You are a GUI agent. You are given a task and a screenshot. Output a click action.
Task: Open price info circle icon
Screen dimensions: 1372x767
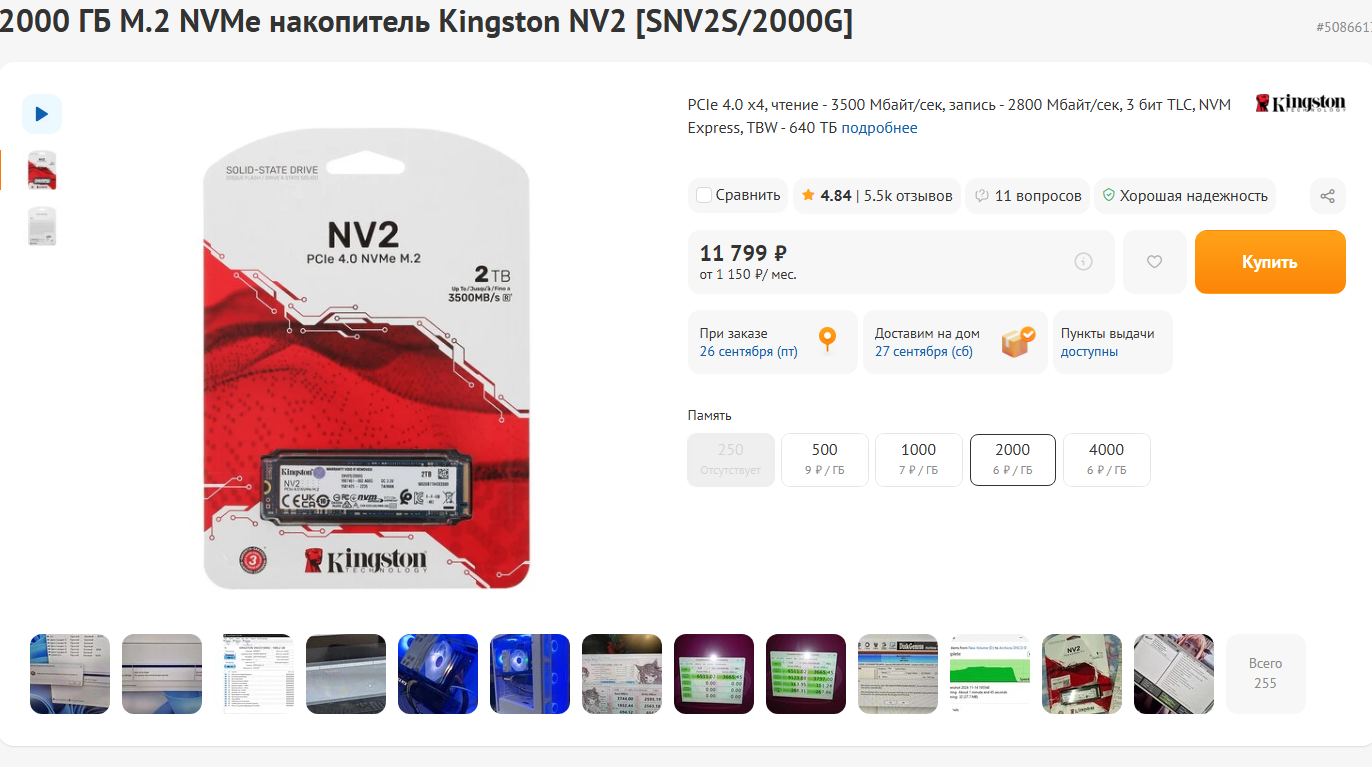coord(1083,262)
